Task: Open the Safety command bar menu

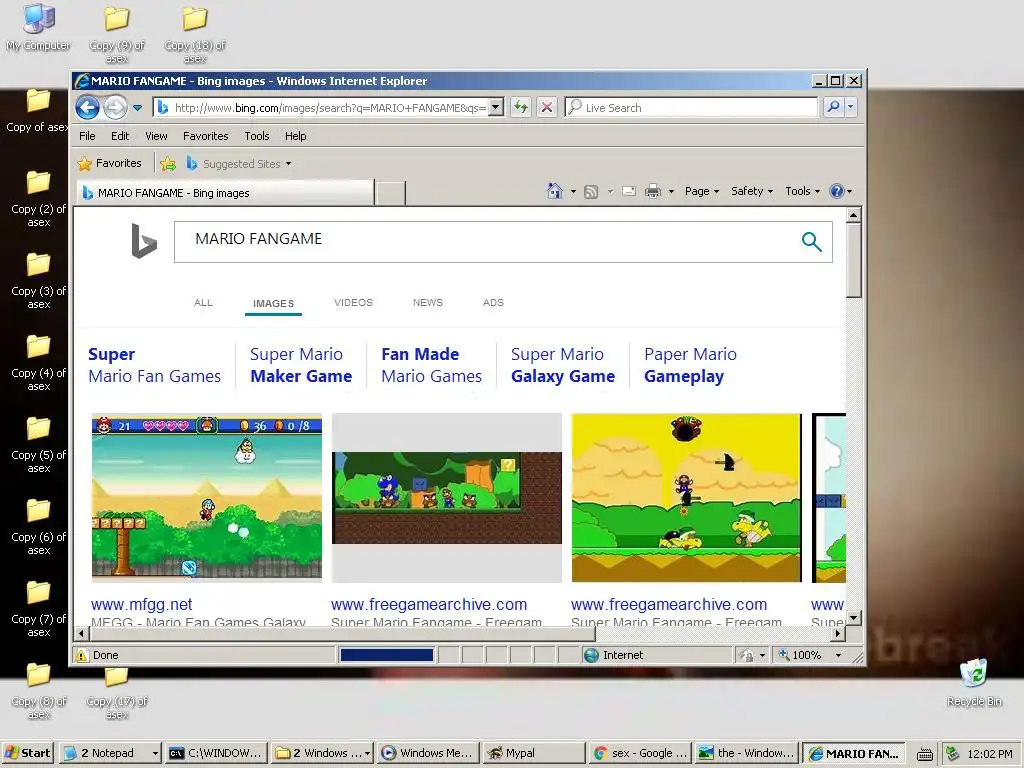Action: (x=752, y=191)
